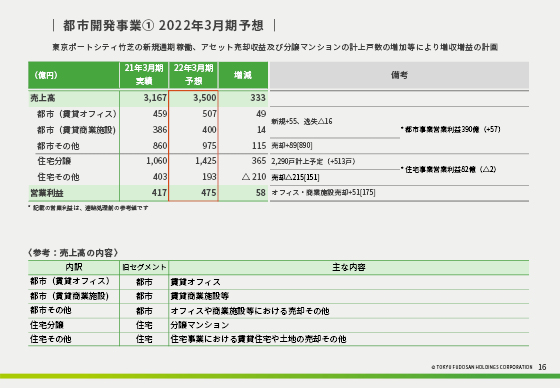560x388 pixels.
Task: Click '都市(賃貸オフィス)' in the lower reference table
Action: (70, 282)
